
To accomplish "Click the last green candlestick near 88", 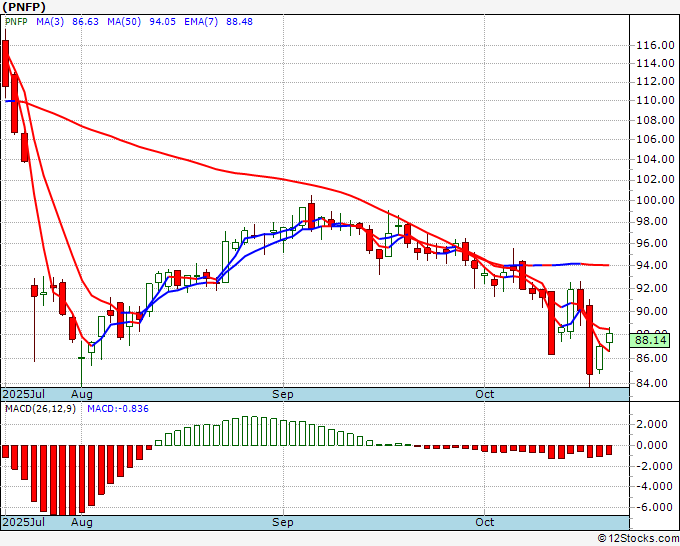I will [609, 338].
